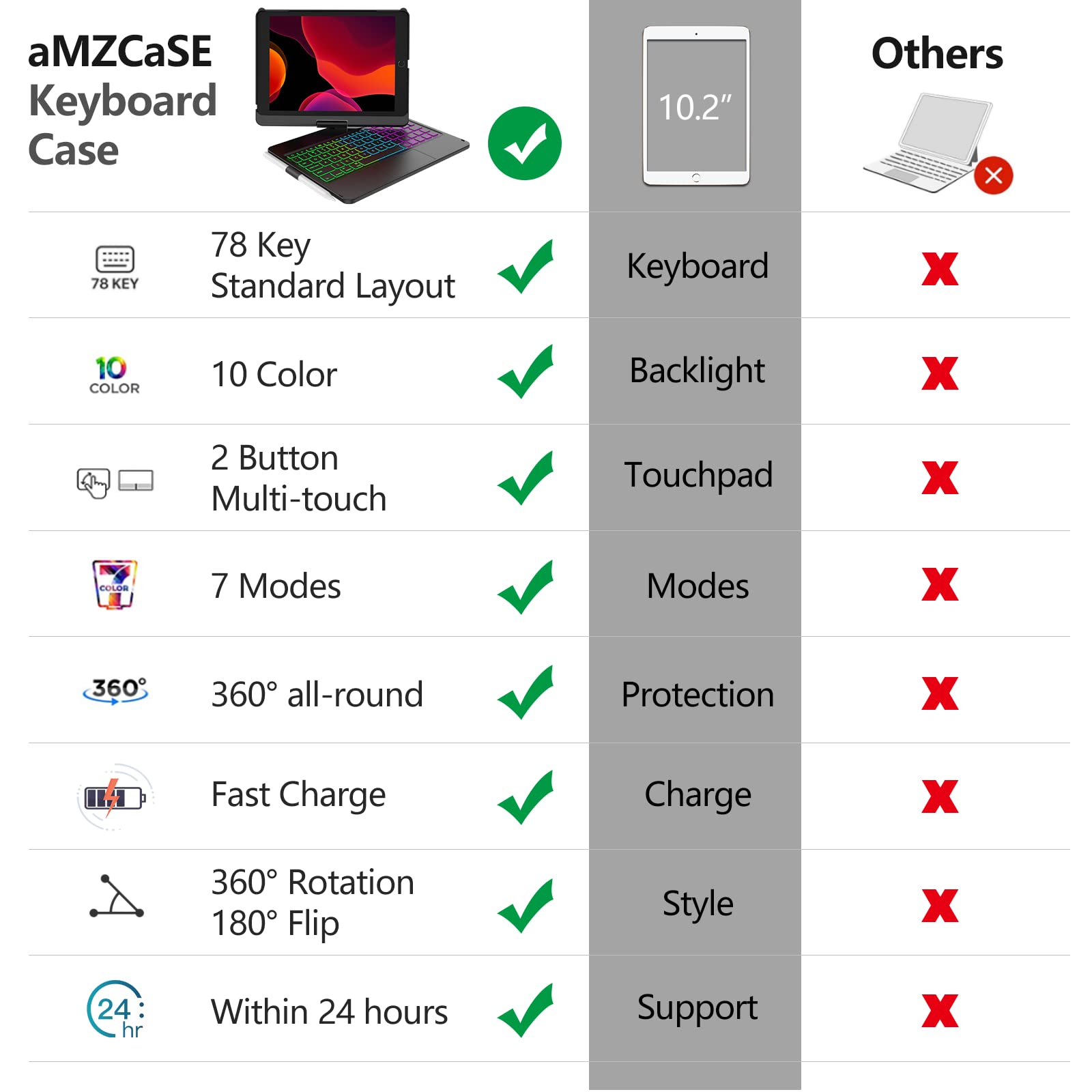Click the 7 color modes icon
This screenshot has height=1092, width=1092.
click(x=114, y=584)
